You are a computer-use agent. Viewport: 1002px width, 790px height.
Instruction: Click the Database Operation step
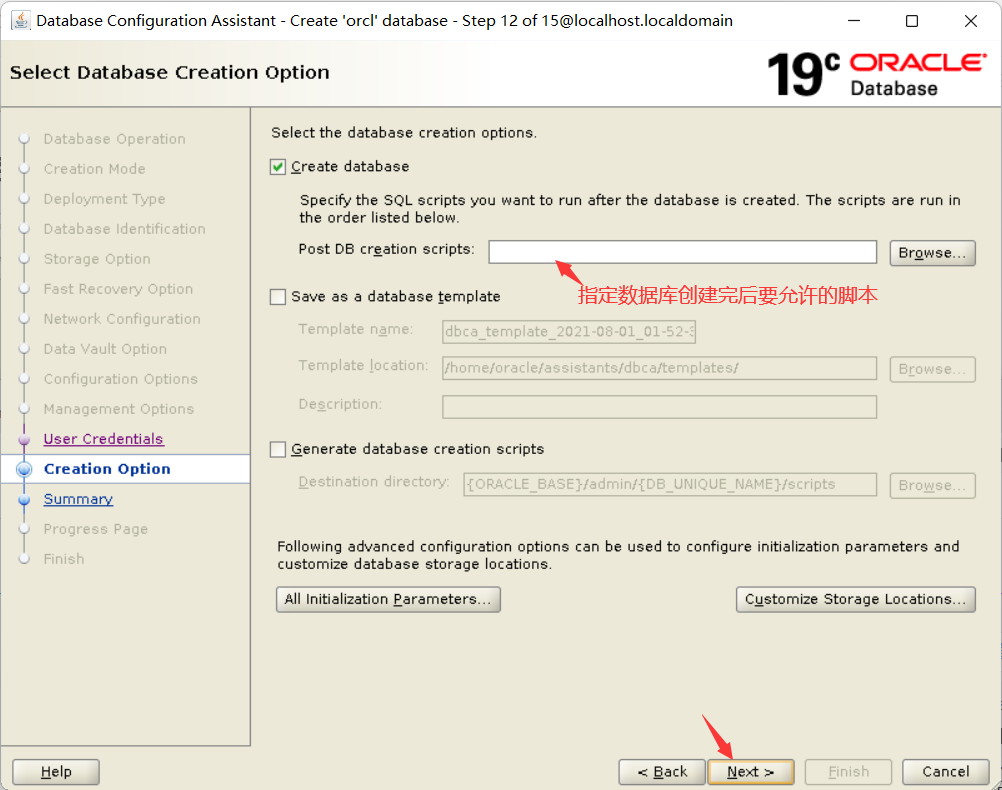pyautogui.click(x=114, y=139)
